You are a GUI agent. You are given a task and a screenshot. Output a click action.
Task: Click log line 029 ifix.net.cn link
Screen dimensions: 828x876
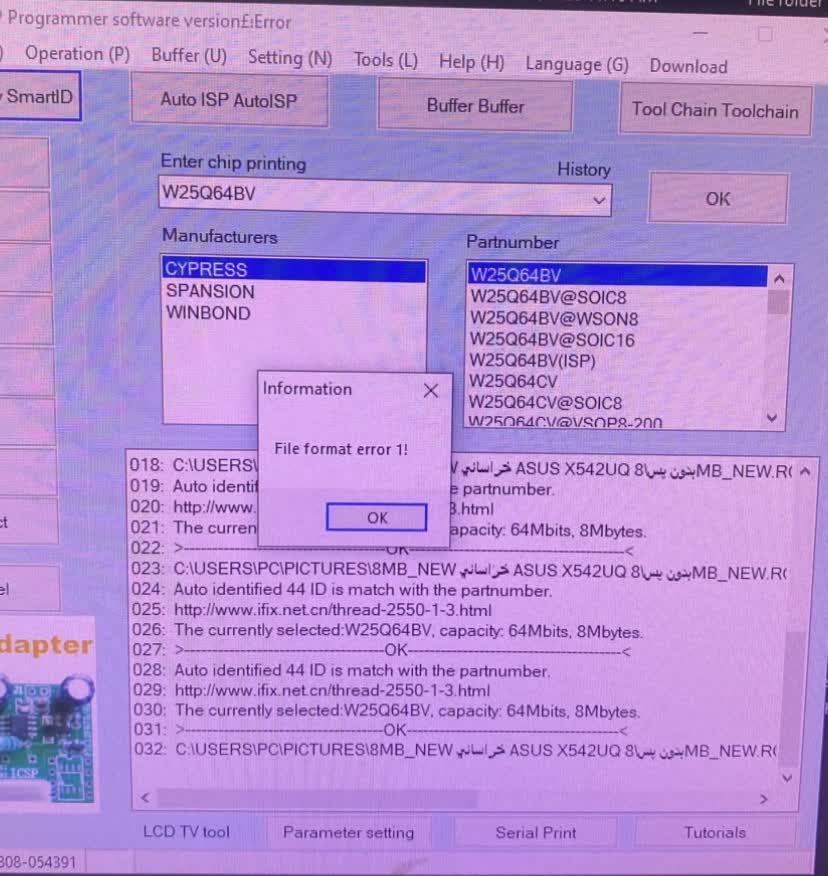(x=333, y=691)
